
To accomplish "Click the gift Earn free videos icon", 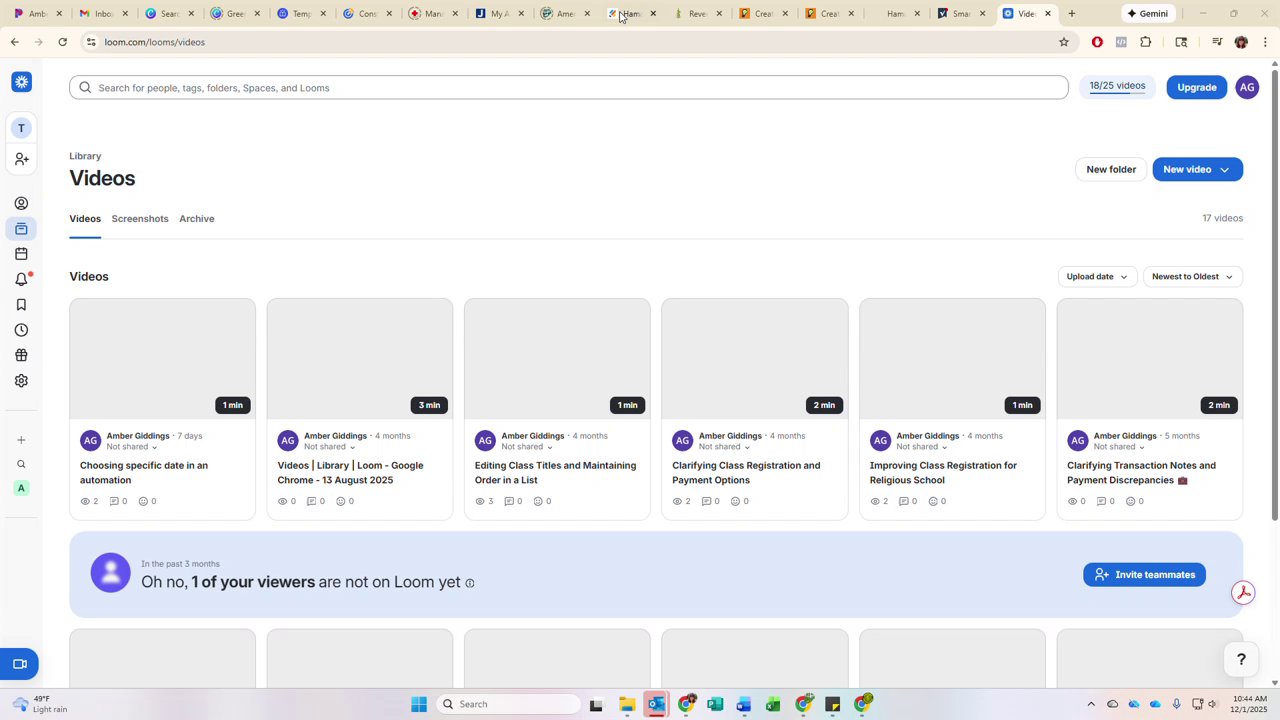I will 21,355.
